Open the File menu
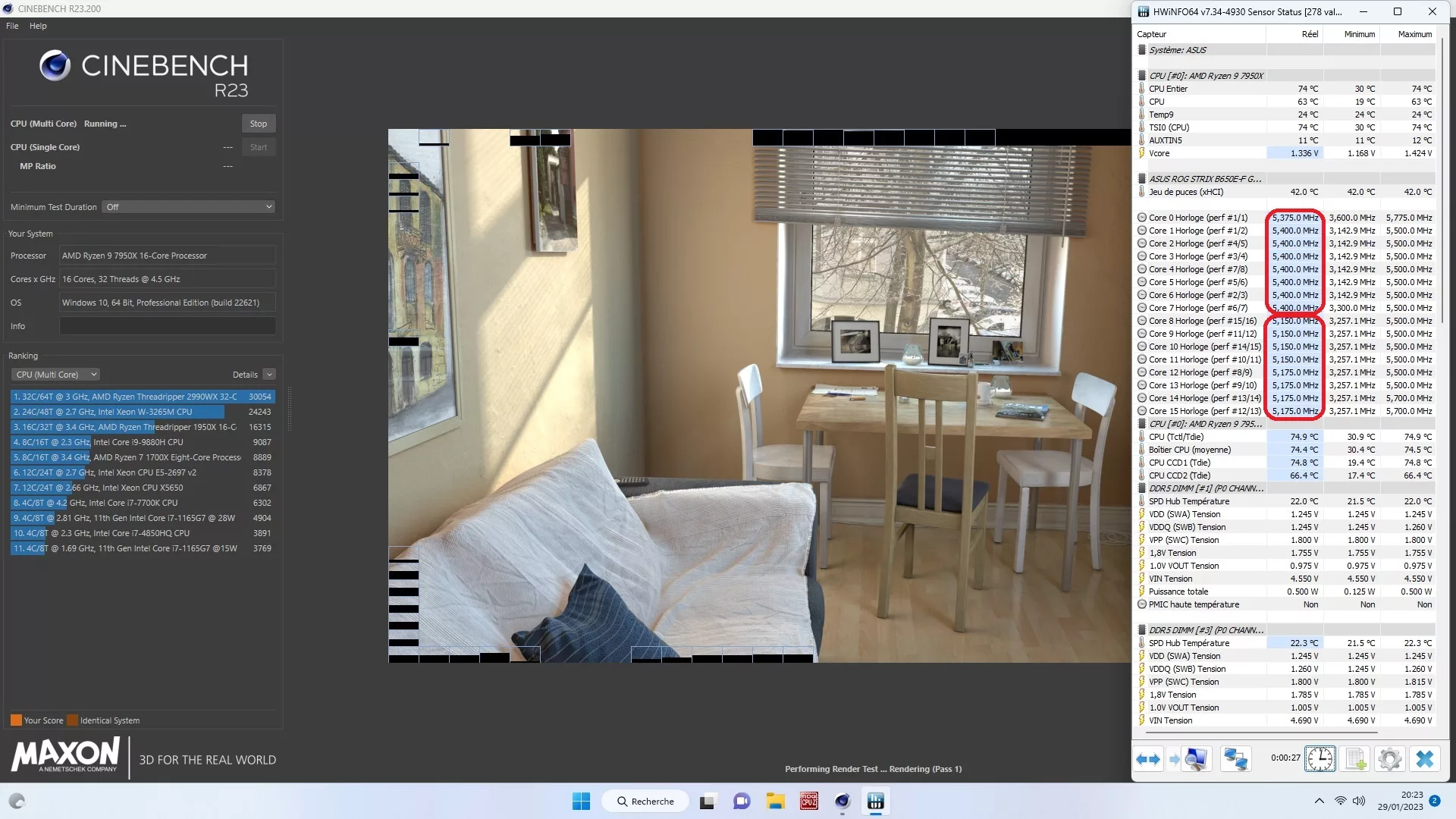The image size is (1456, 819). tap(12, 26)
